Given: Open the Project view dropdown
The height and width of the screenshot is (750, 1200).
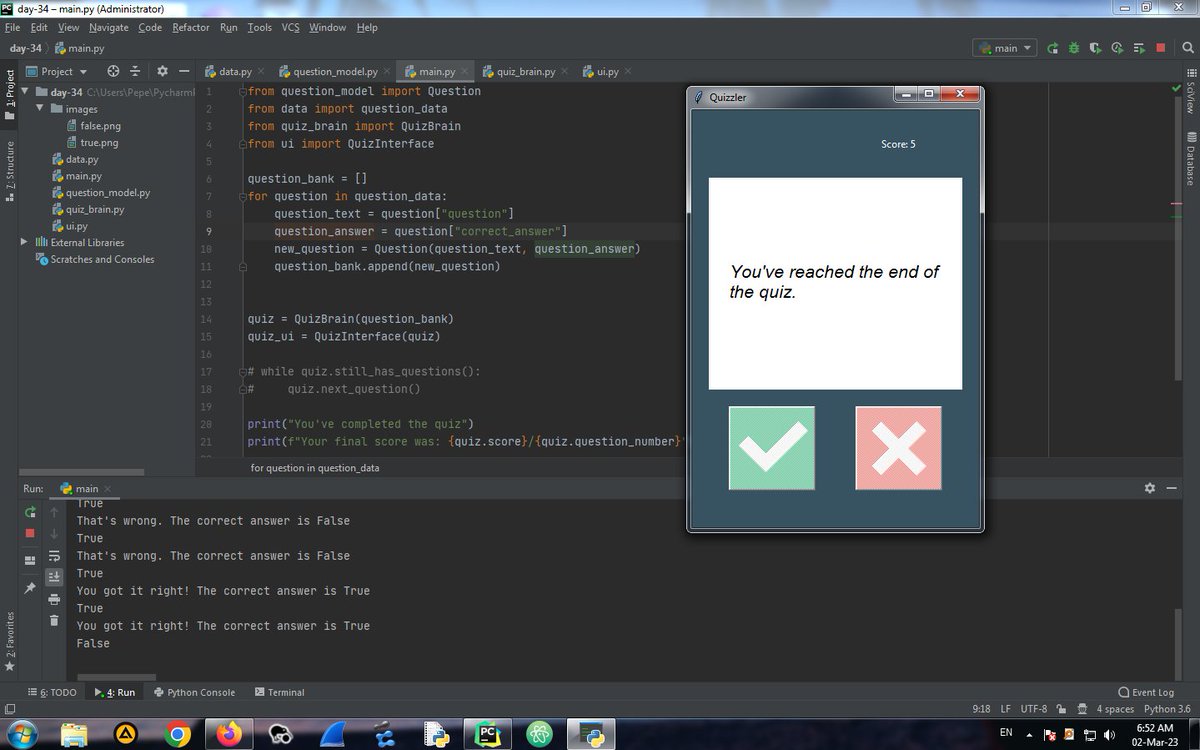Looking at the screenshot, I should [x=57, y=71].
